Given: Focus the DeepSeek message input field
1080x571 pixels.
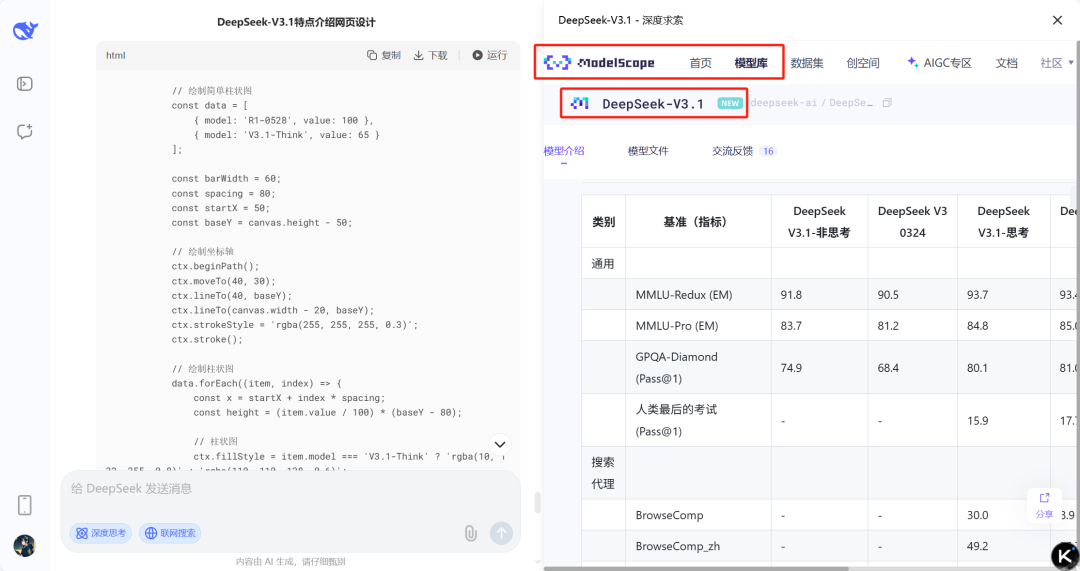Looking at the screenshot, I should tap(290, 489).
